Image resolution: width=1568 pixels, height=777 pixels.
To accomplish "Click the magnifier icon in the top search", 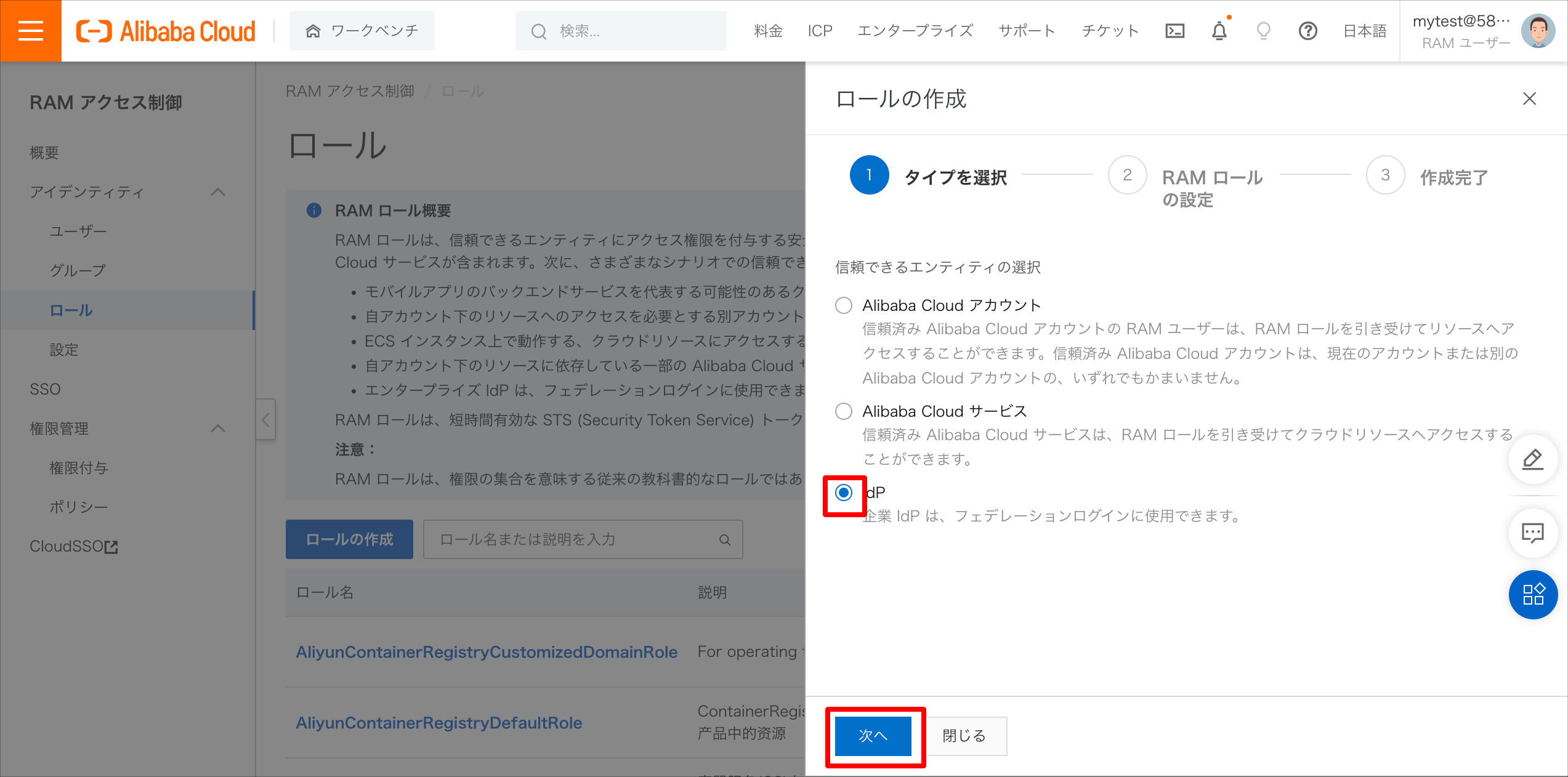I will (x=539, y=31).
